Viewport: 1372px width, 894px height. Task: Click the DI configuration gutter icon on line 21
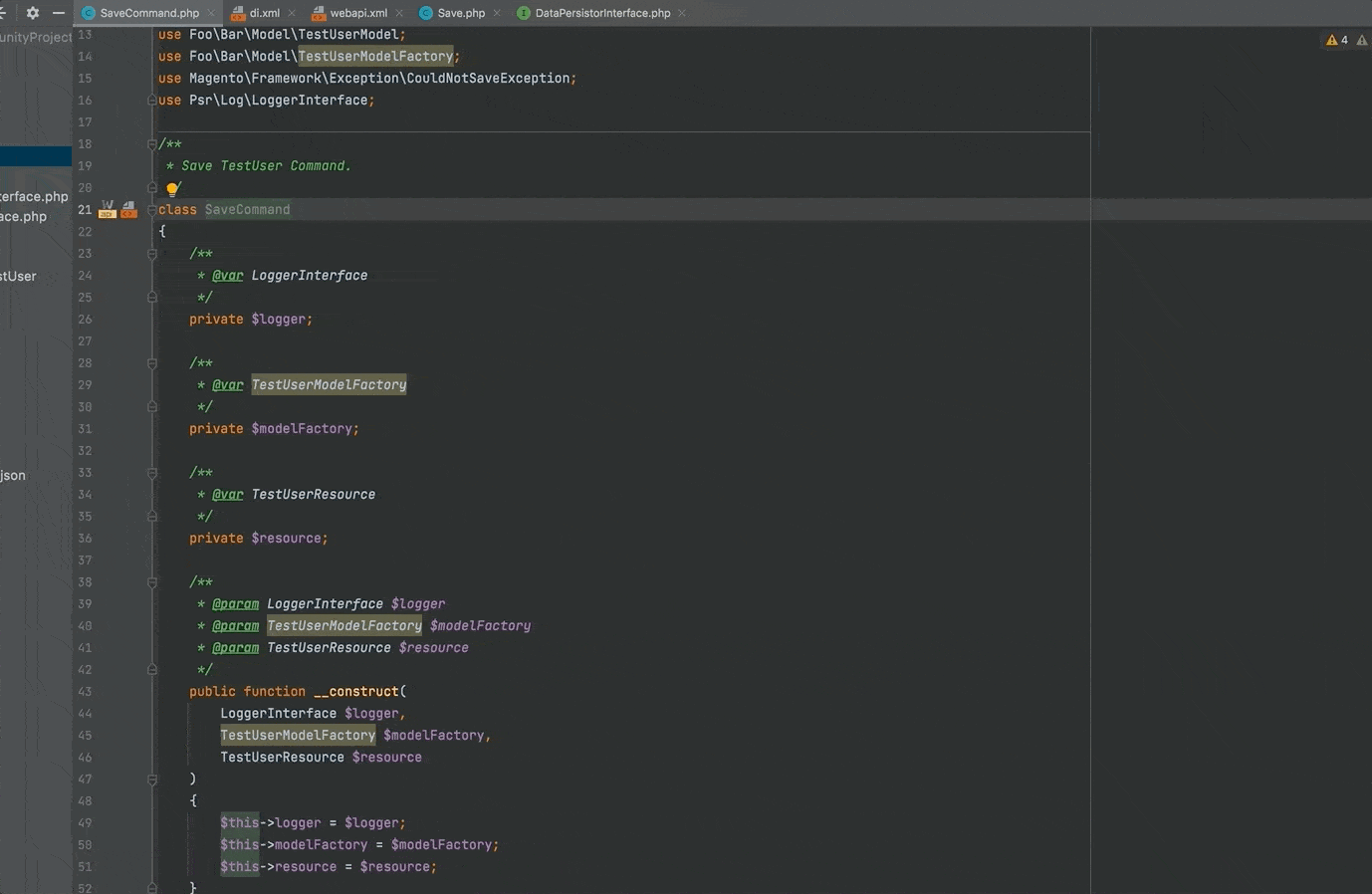coord(128,209)
